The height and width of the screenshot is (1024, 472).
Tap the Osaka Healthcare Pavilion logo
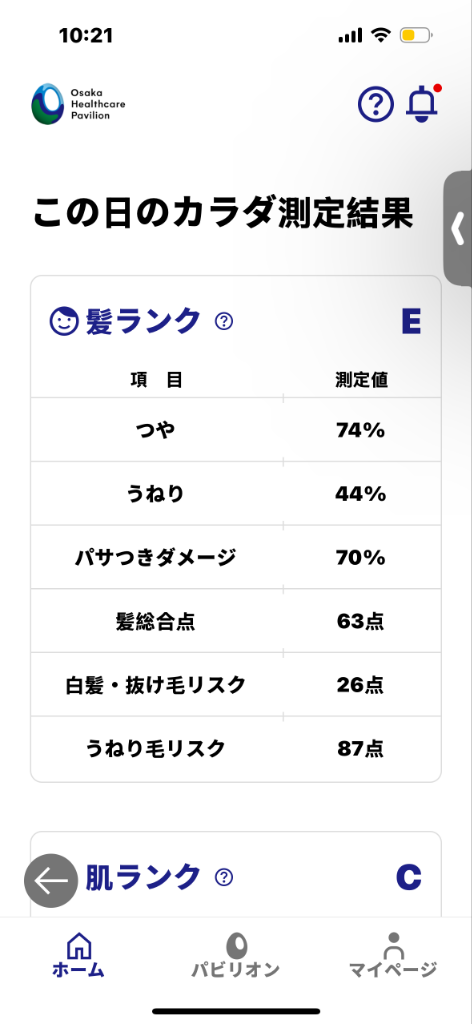click(x=78, y=104)
